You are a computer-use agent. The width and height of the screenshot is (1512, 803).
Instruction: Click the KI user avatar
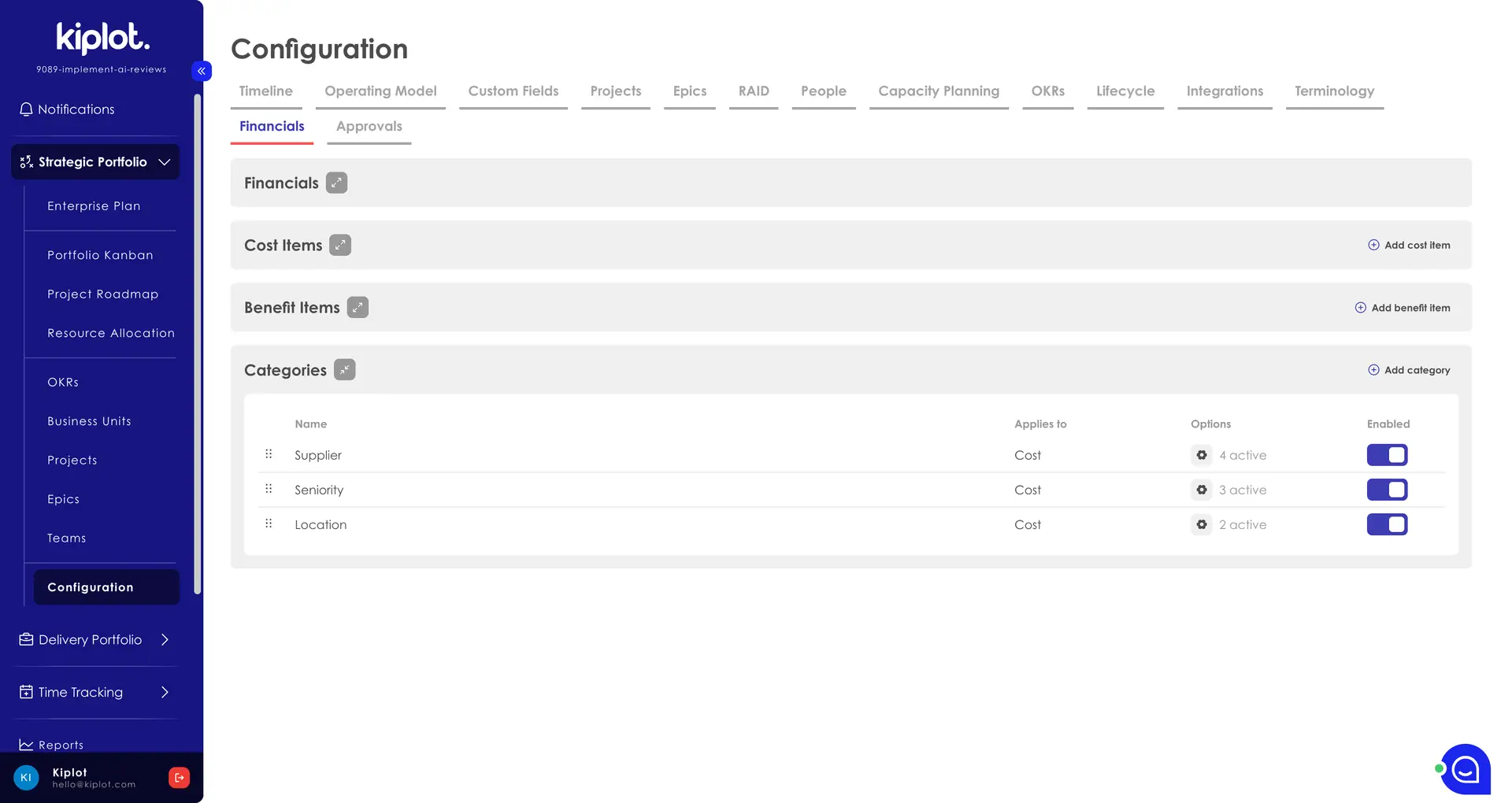(x=26, y=778)
